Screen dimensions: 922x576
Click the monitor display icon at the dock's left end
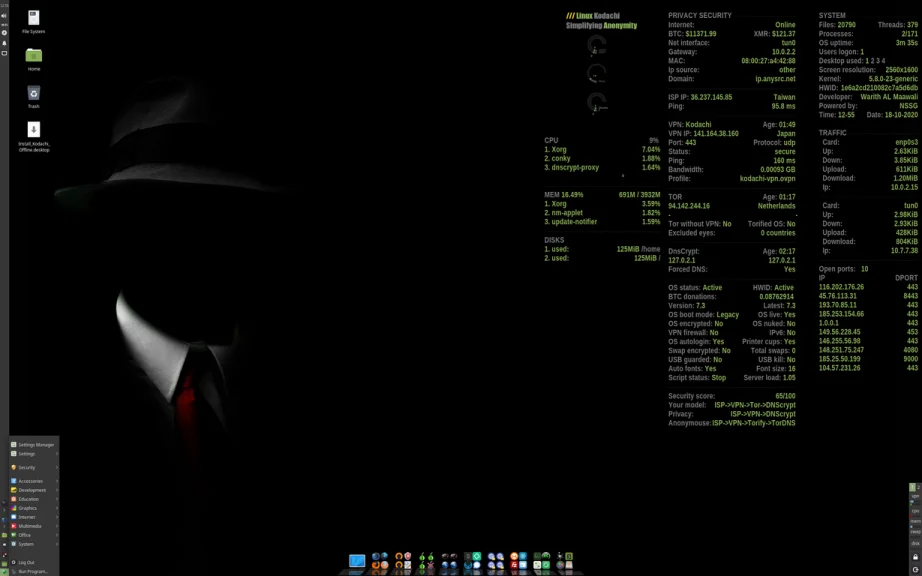(357, 560)
